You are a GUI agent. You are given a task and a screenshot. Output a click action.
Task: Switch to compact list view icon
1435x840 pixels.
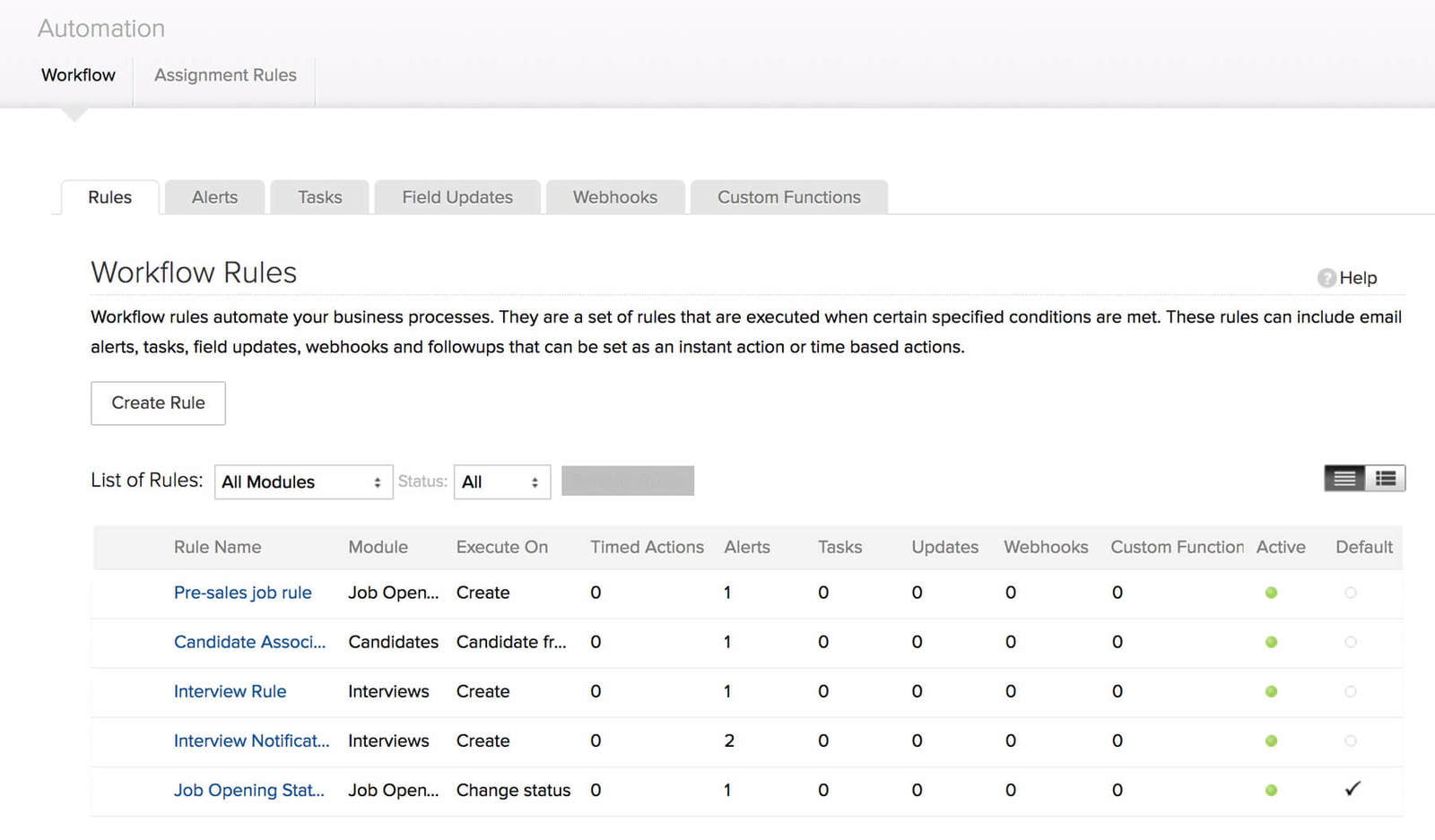(1344, 479)
